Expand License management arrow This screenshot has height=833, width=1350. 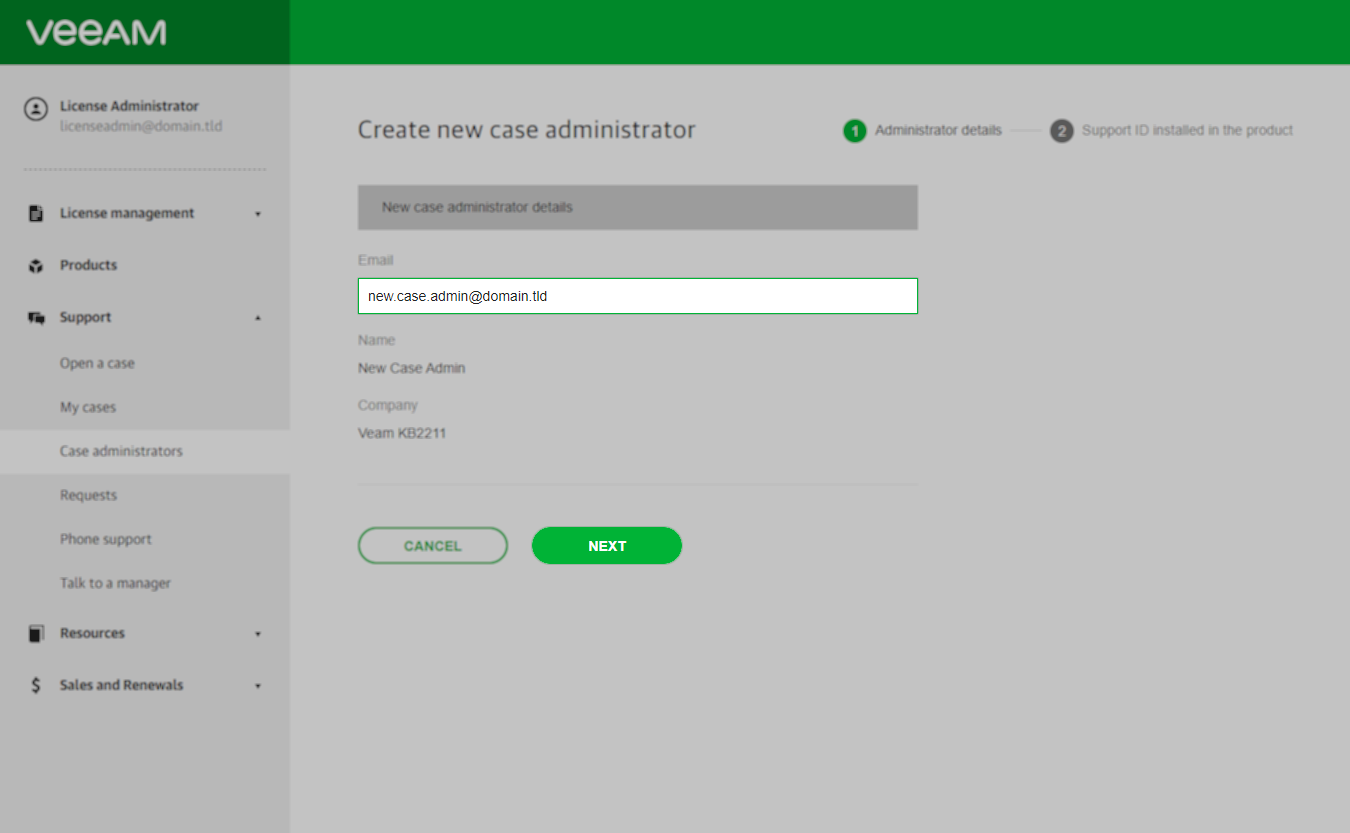pos(258,214)
